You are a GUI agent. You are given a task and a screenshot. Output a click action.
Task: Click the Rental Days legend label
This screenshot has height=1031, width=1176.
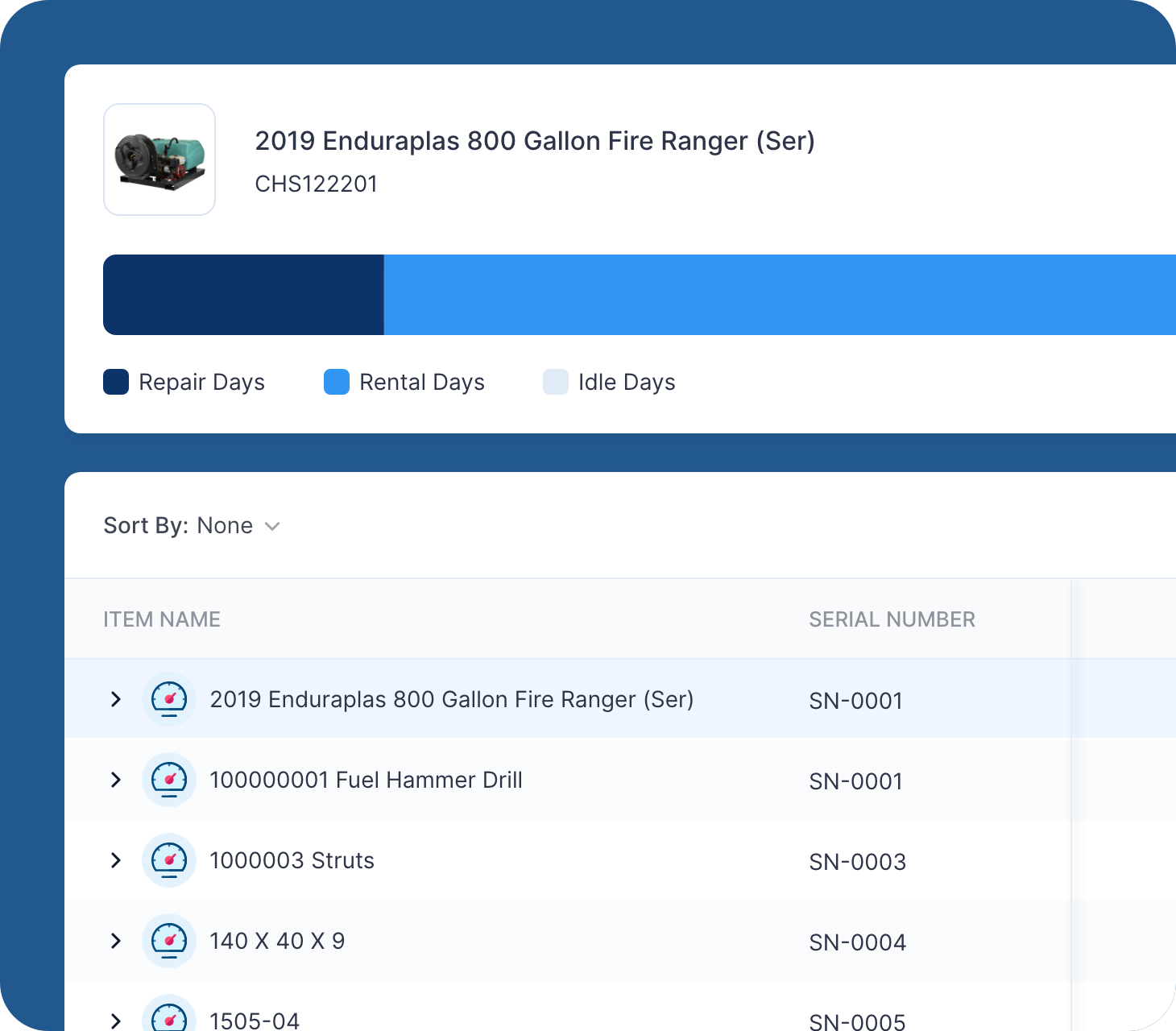pos(422,382)
